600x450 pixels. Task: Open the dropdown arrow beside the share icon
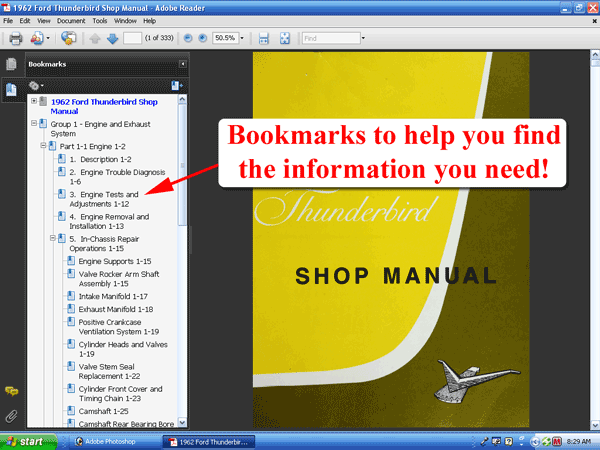click(x=48, y=38)
